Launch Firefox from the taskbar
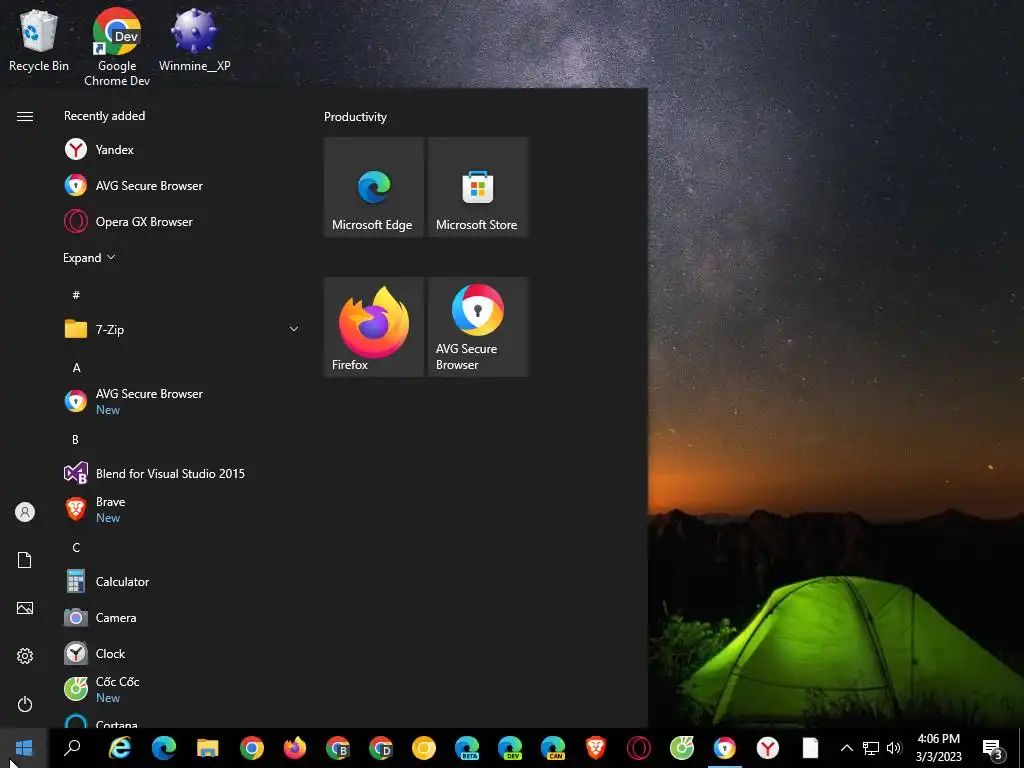The width and height of the screenshot is (1024, 768). (295, 748)
